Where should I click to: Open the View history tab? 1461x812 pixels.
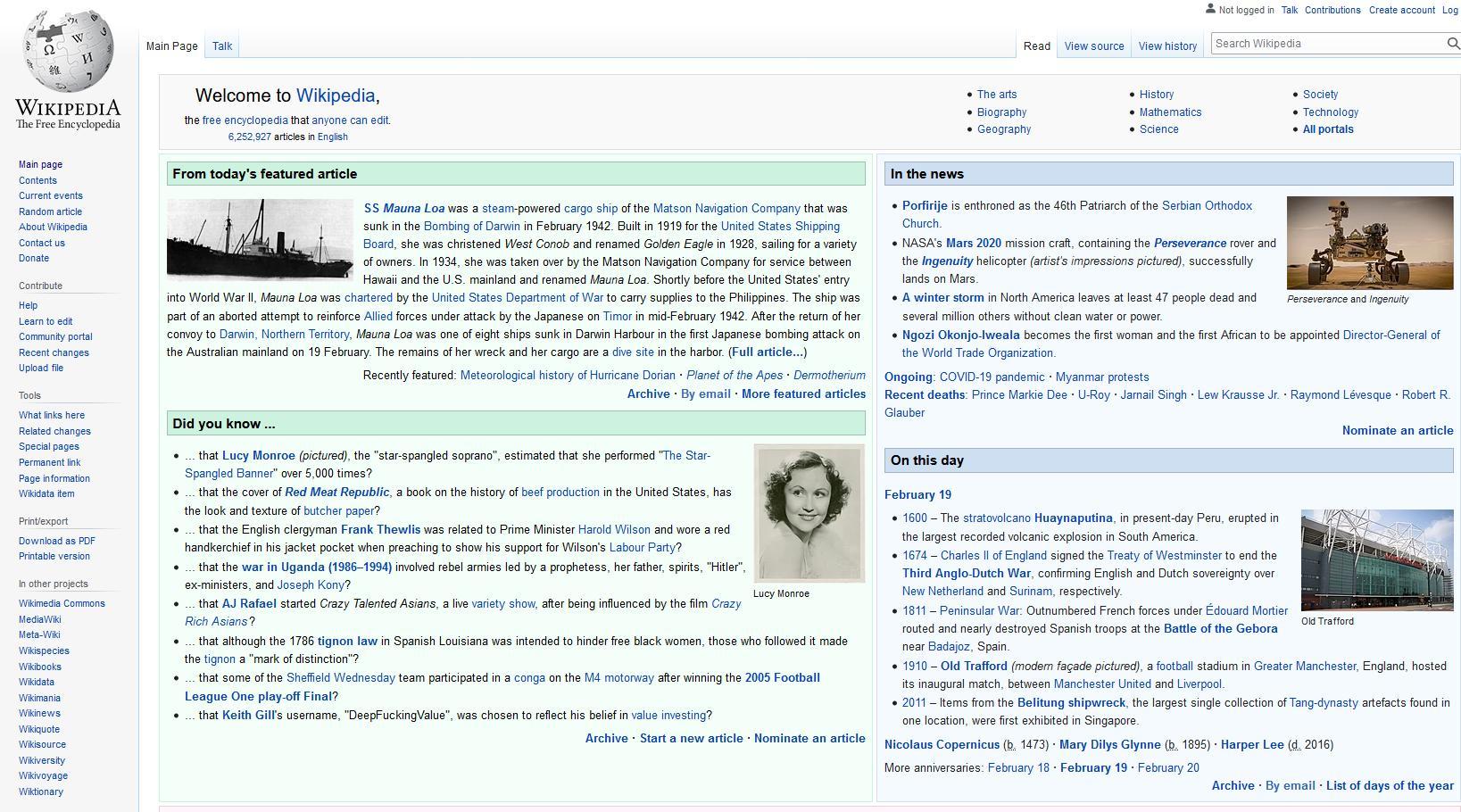click(x=1167, y=46)
